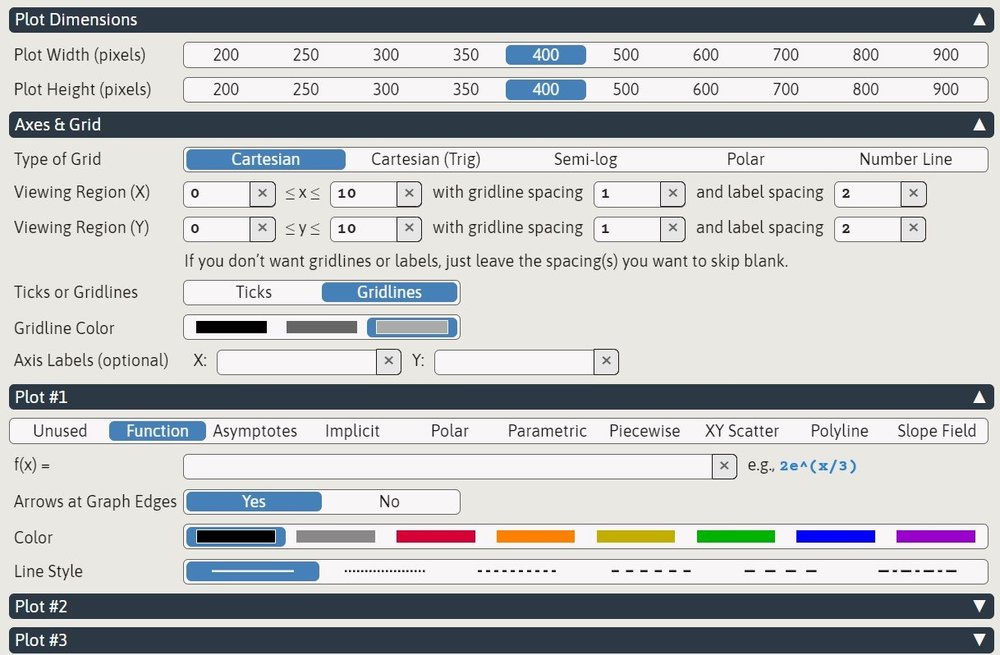Switch Plot #1 to Unused
This screenshot has width=1000, height=655.
click(60, 431)
